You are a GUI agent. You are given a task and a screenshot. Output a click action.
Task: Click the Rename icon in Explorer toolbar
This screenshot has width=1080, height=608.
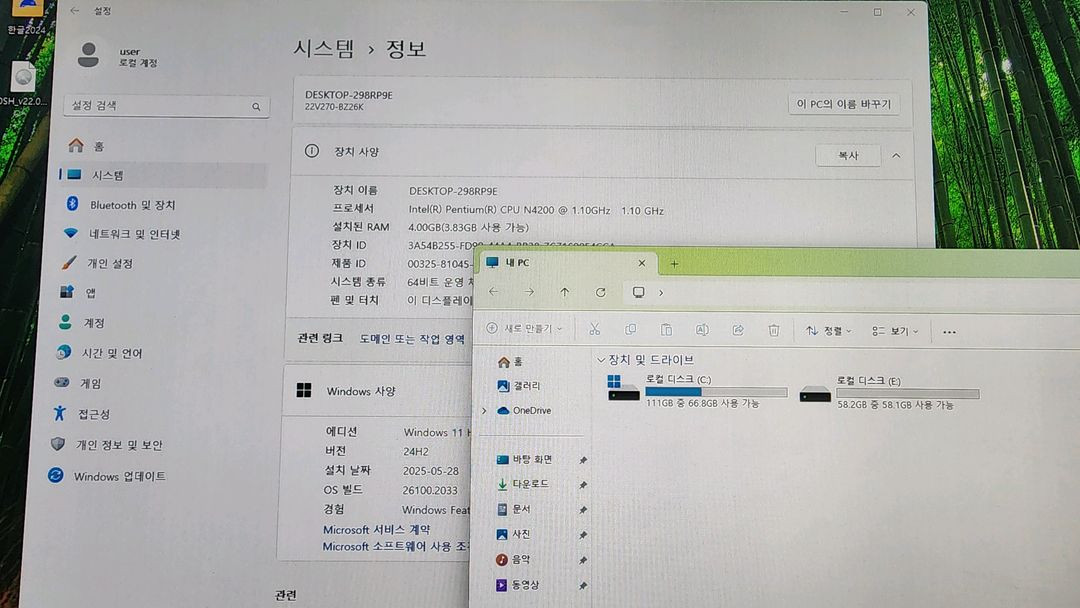[x=702, y=330]
